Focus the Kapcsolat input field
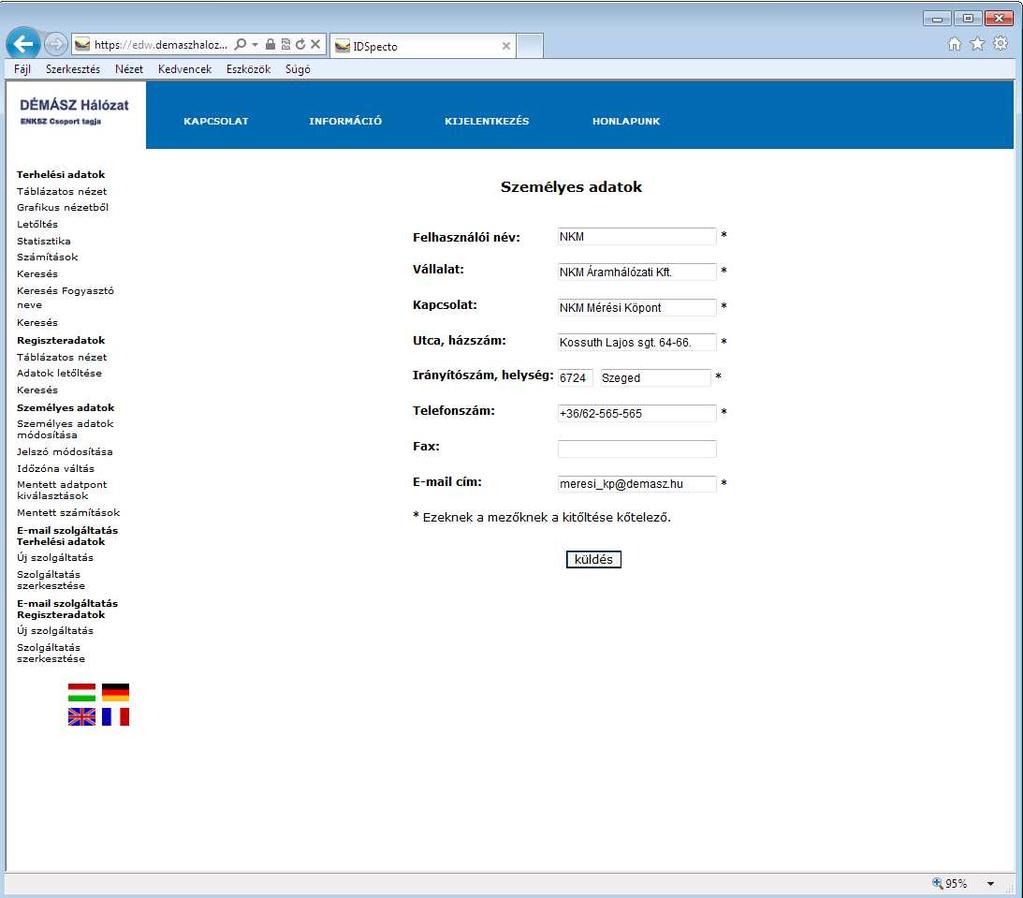This screenshot has height=898, width=1023. tap(637, 307)
